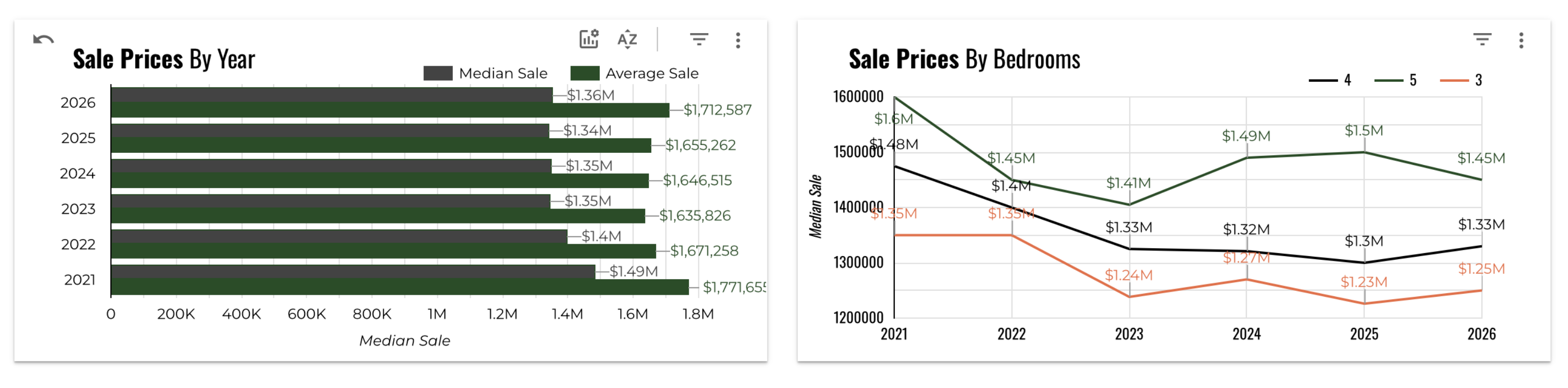This screenshot has width=1568, height=388.
Task: Click the 2025 median bar labeled $1.34M
Action: [x=330, y=130]
